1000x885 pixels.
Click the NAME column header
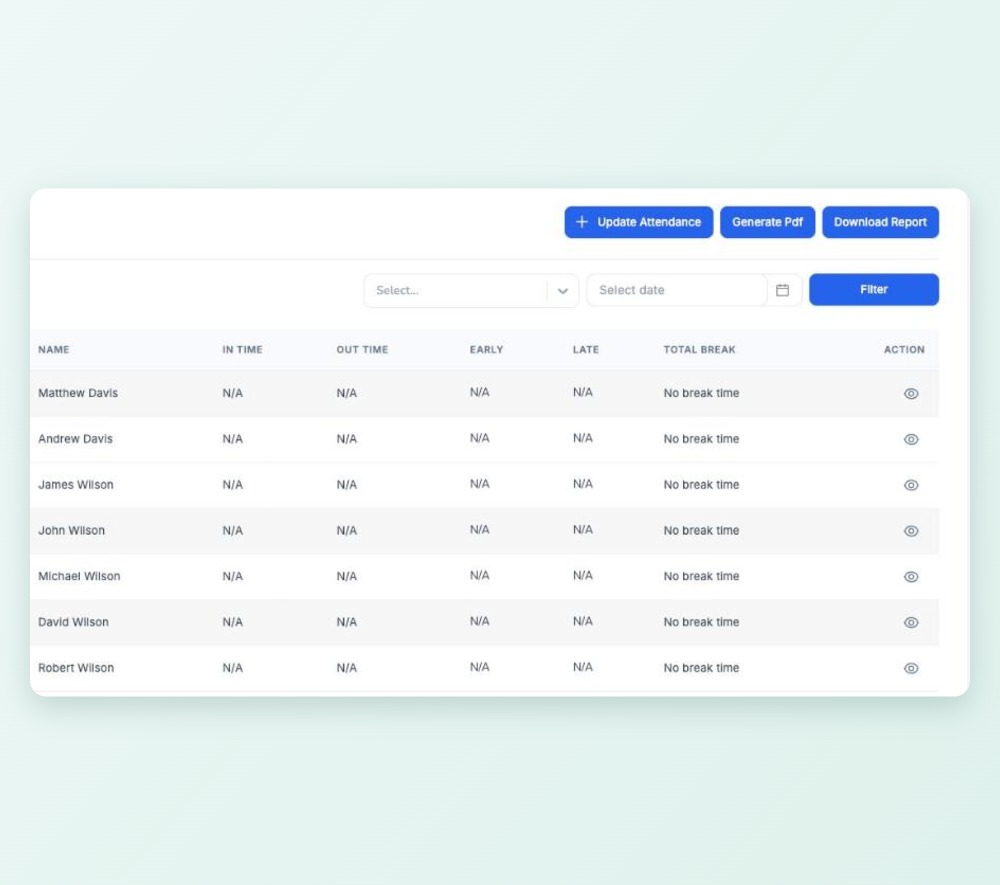[x=54, y=349]
